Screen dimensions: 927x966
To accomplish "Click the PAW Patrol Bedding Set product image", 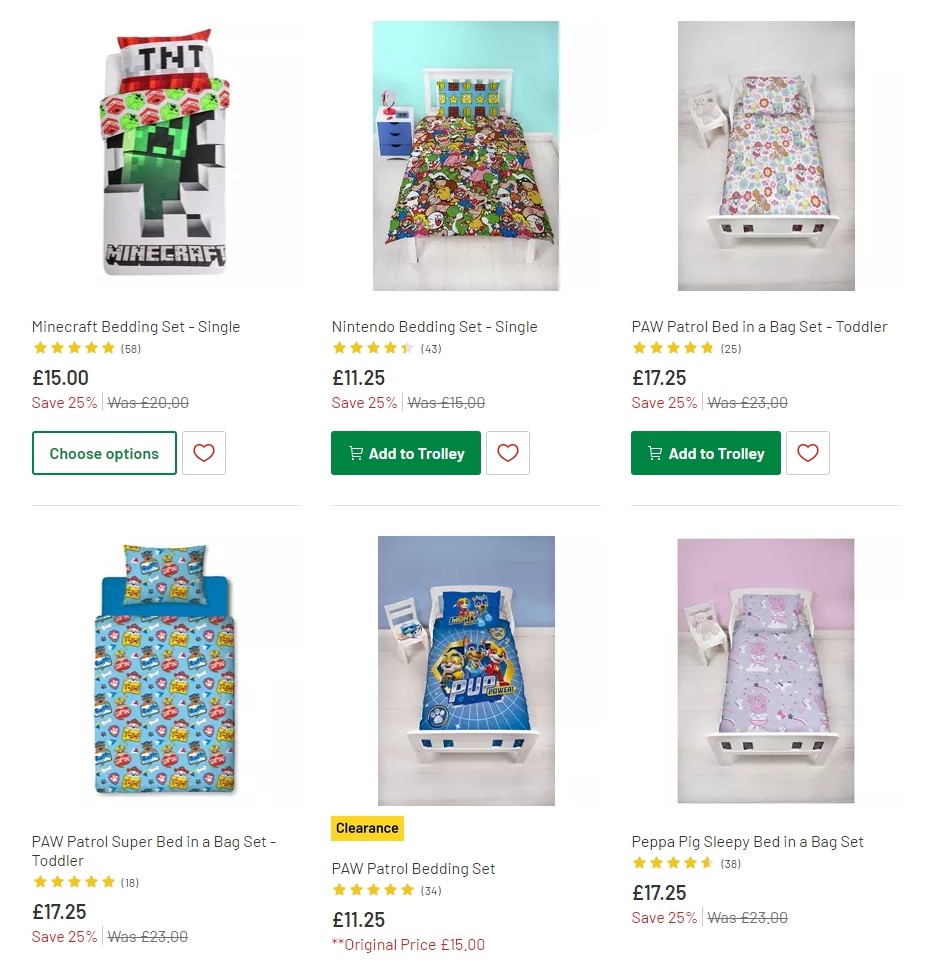I will pos(465,670).
